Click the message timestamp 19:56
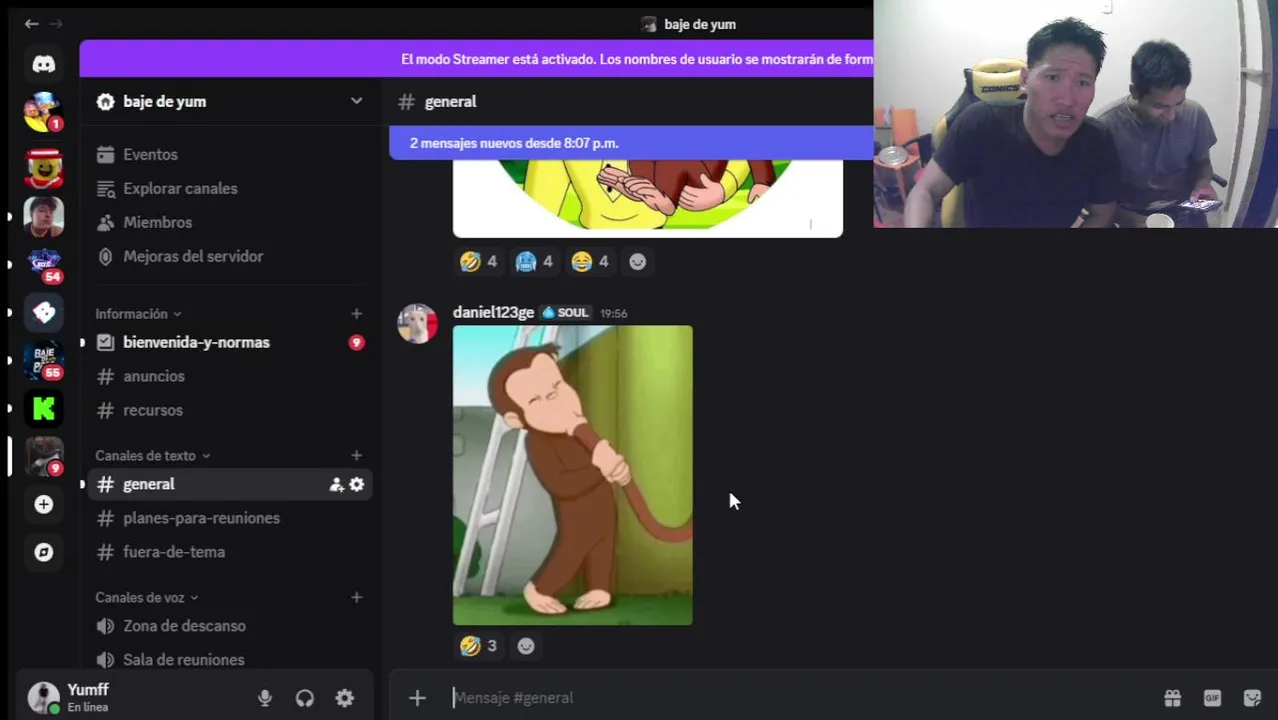Viewport: 1278px width, 720px height. 613,314
